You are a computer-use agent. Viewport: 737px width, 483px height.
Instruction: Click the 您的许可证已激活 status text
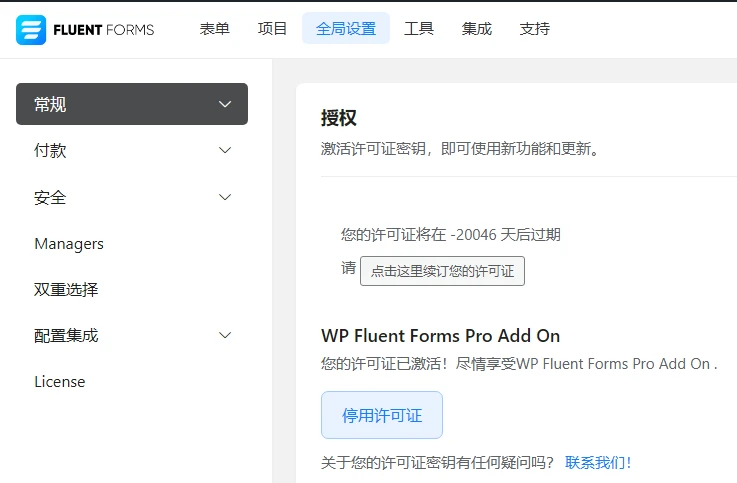(x=519, y=364)
